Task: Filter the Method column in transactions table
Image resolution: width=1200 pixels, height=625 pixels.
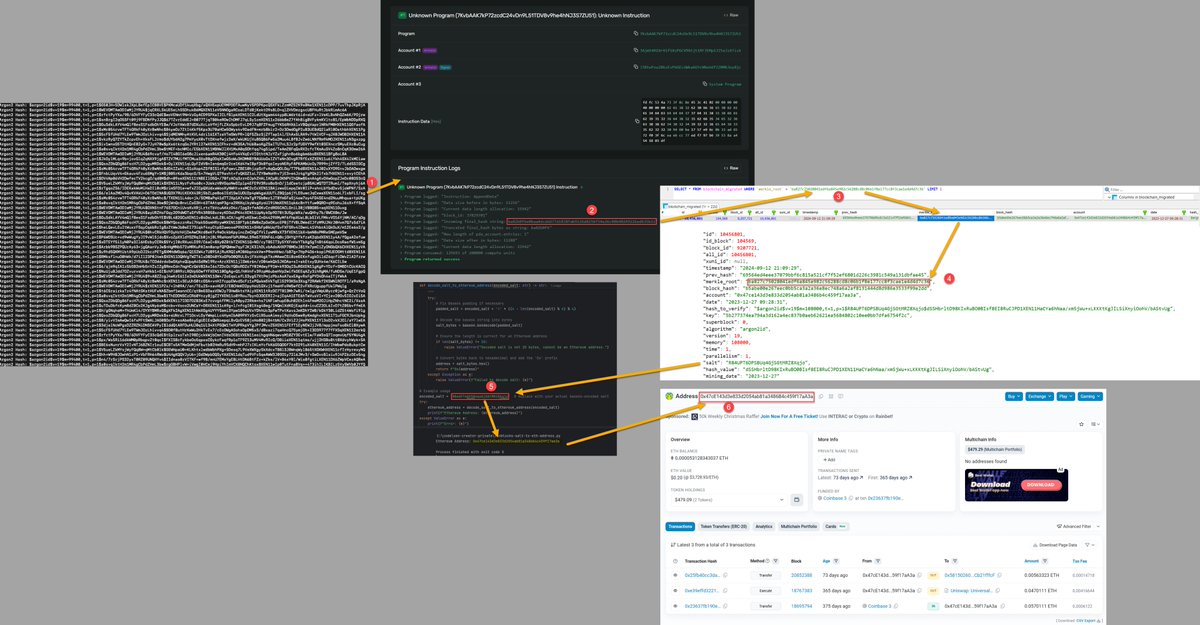Action: 776,560
